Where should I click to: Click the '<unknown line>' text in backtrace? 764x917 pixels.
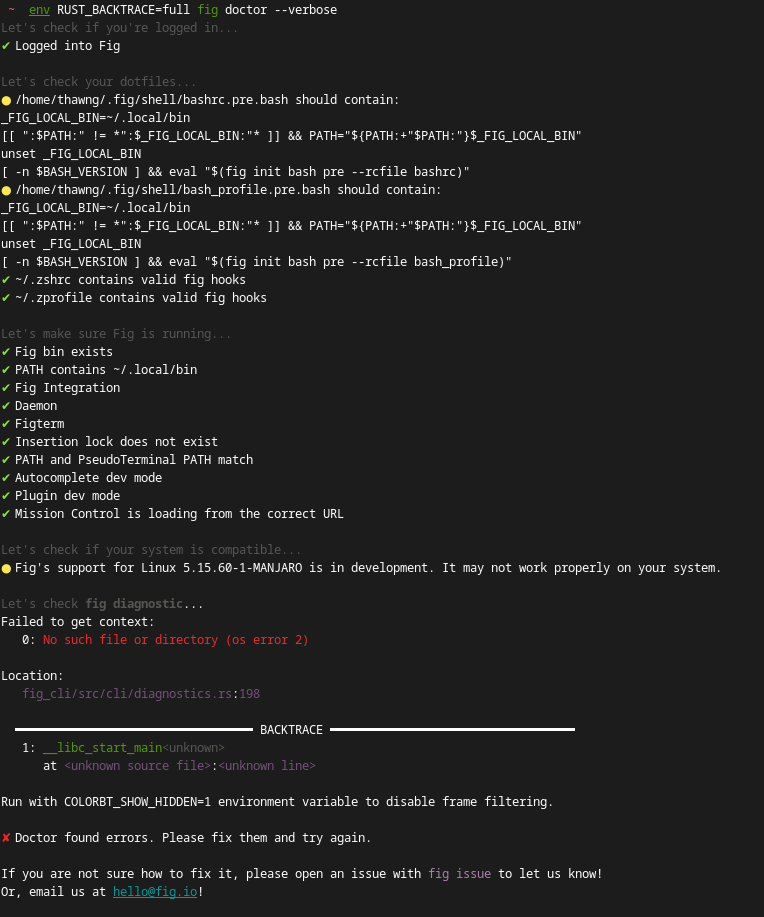[x=267, y=766]
